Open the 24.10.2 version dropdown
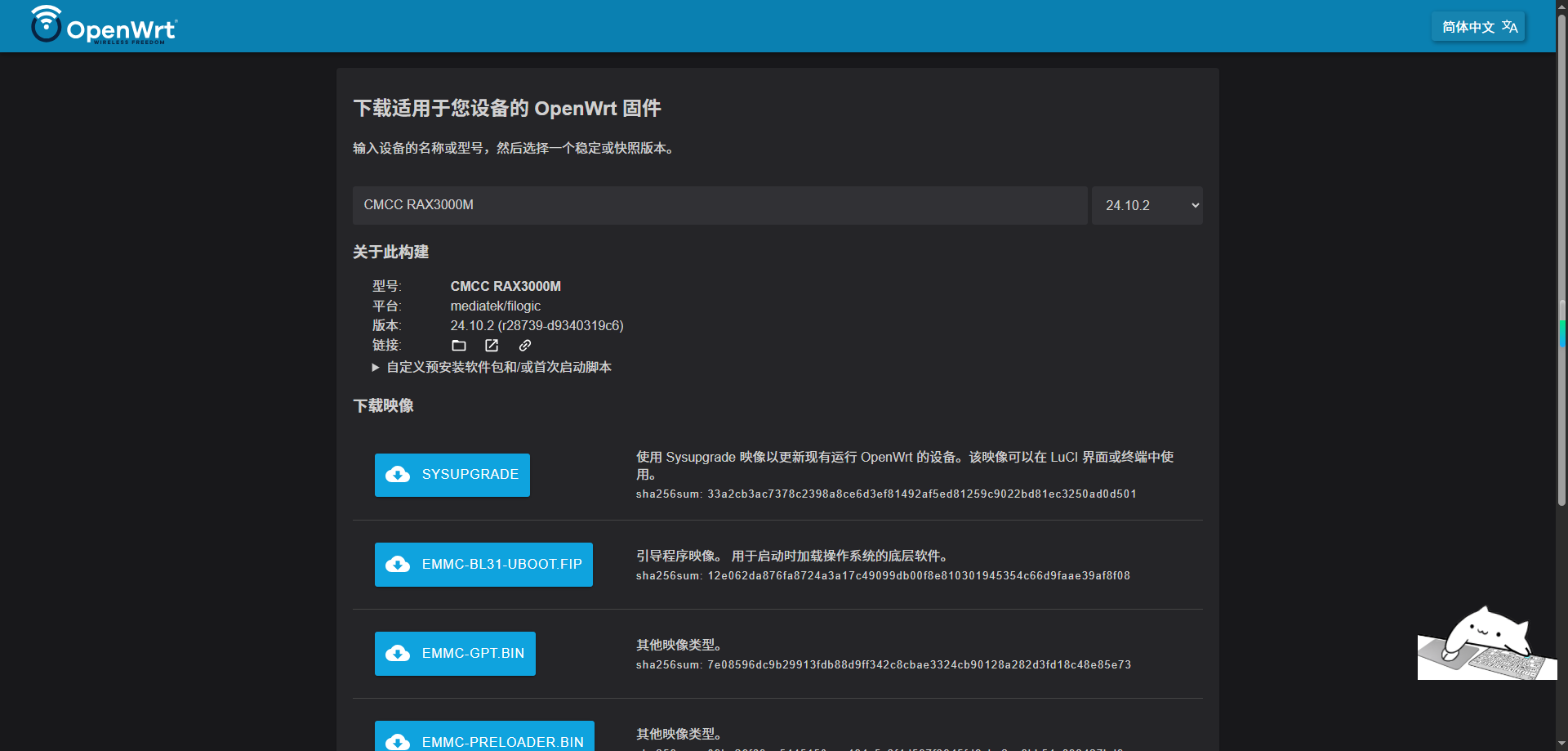Viewport: 1568px width, 751px height. 1147,205
